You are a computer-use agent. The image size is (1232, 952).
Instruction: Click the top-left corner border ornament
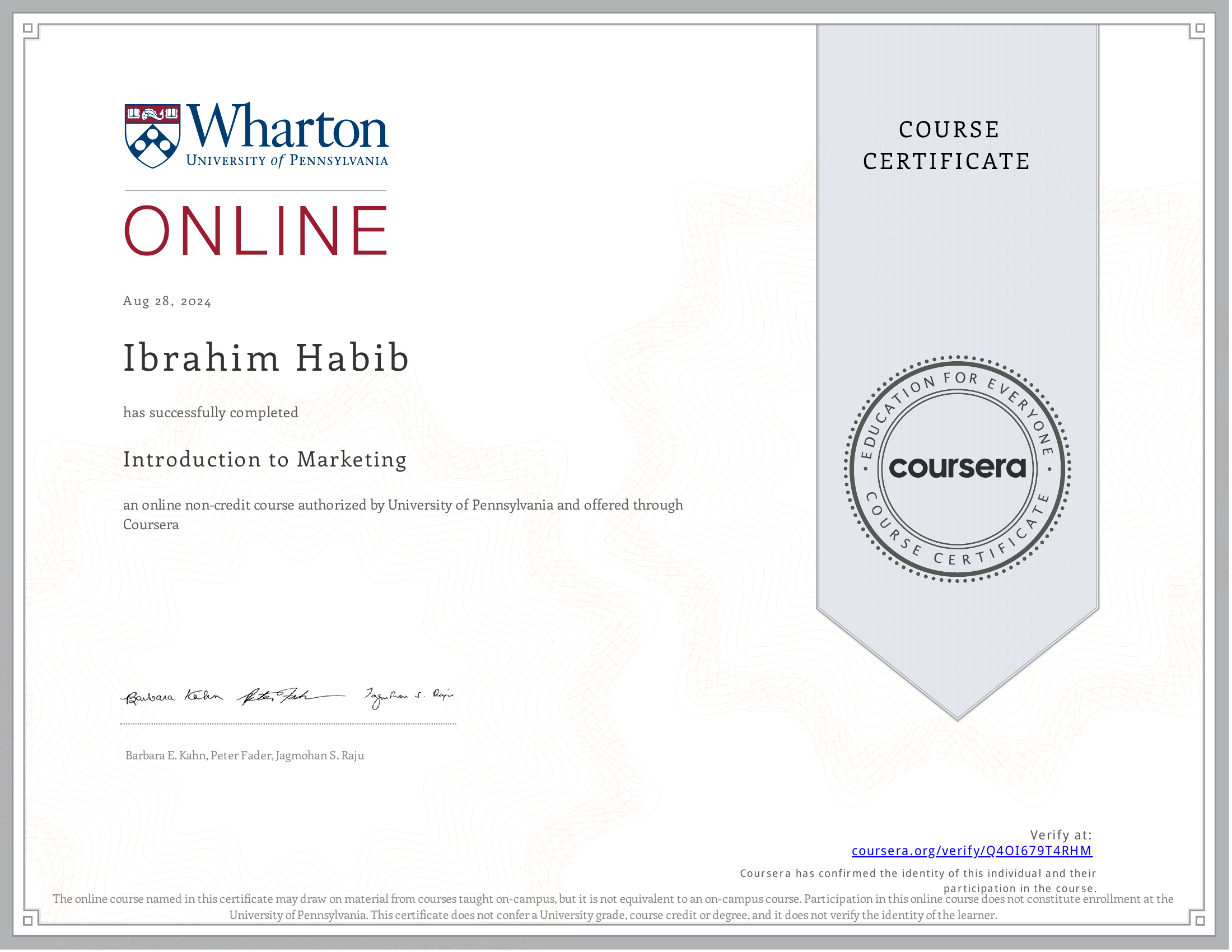(28, 28)
